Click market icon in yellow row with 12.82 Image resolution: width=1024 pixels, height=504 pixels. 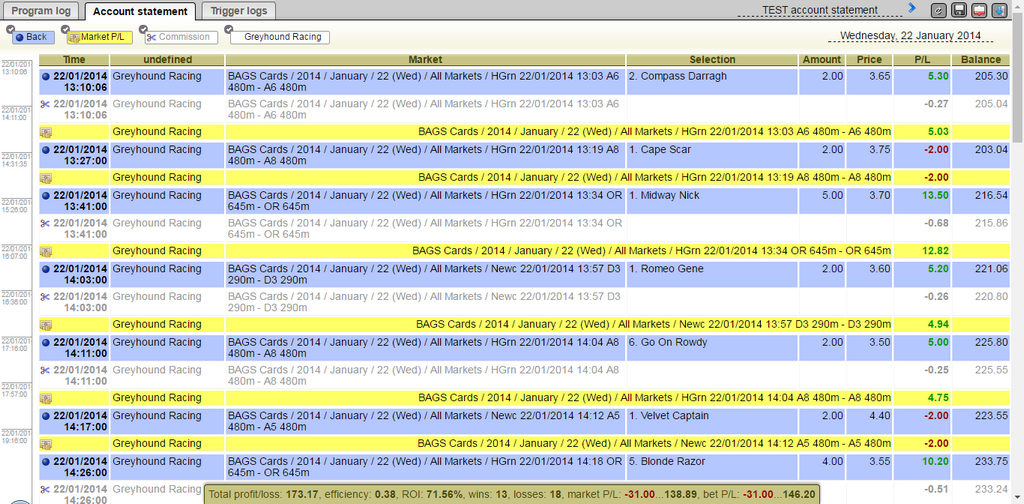[46, 251]
